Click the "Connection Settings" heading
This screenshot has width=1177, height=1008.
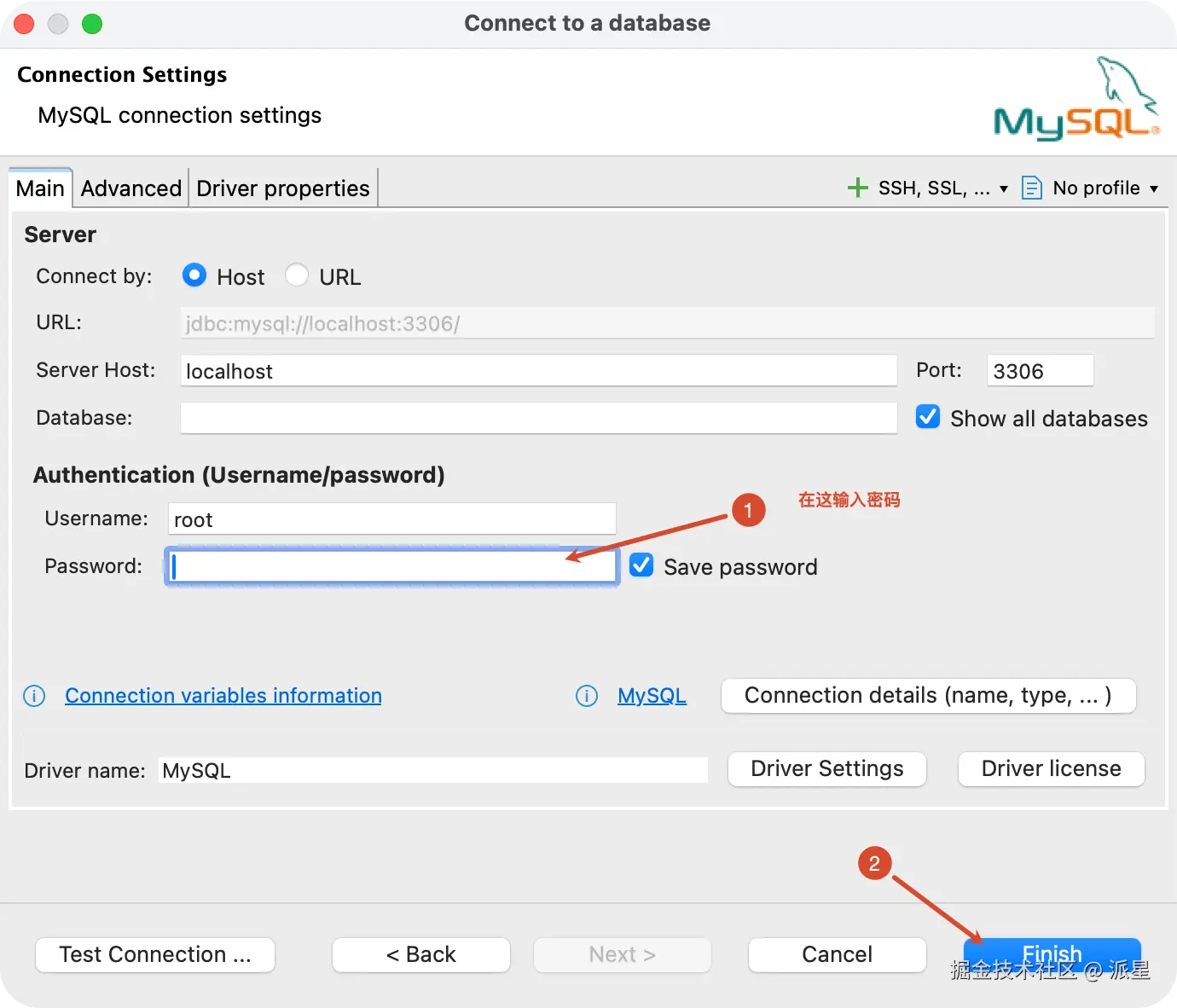point(122,75)
